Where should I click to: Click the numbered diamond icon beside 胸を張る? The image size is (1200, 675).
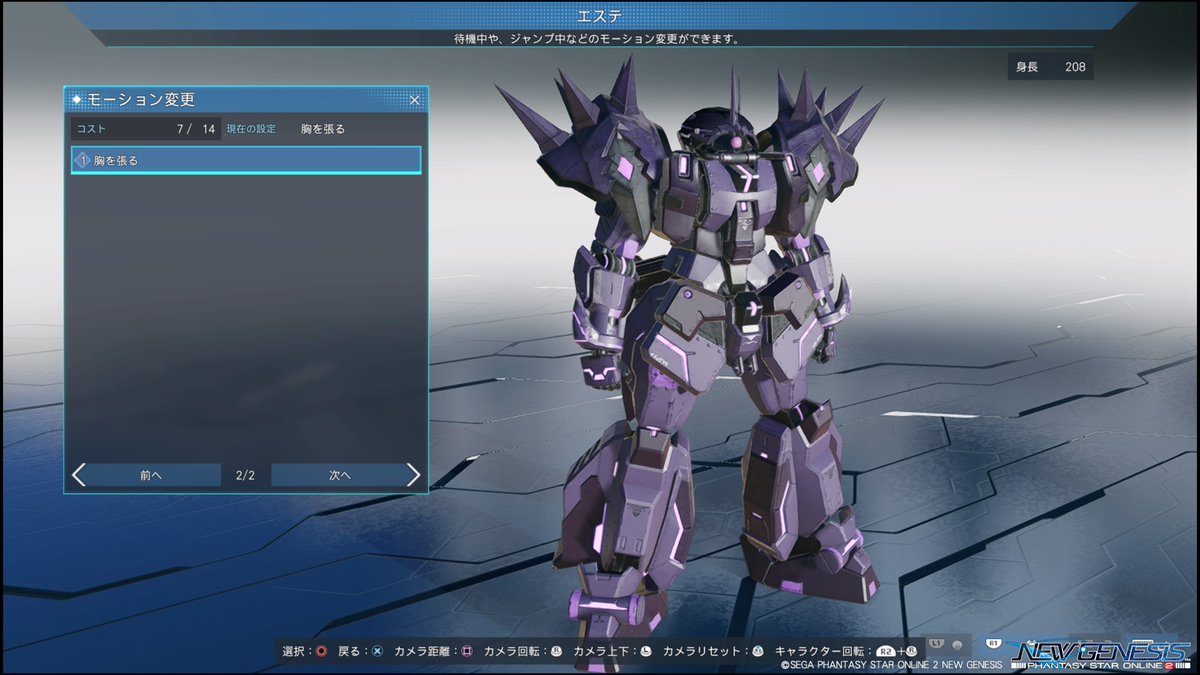click(84, 160)
